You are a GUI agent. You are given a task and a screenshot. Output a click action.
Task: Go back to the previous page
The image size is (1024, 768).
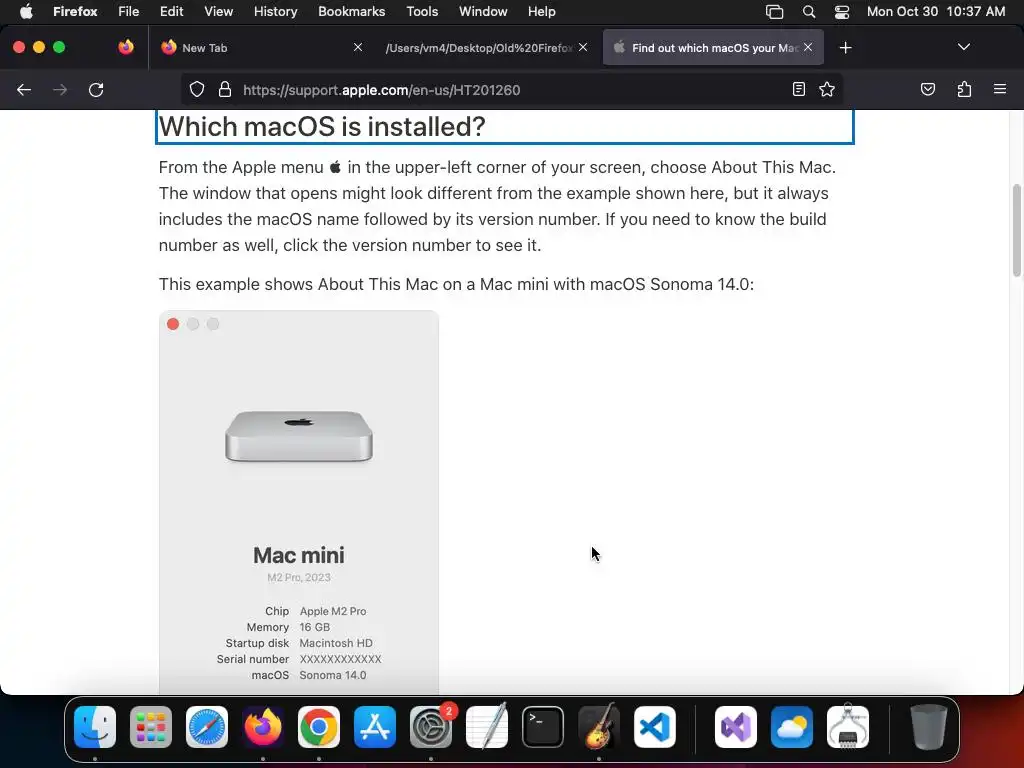point(24,90)
